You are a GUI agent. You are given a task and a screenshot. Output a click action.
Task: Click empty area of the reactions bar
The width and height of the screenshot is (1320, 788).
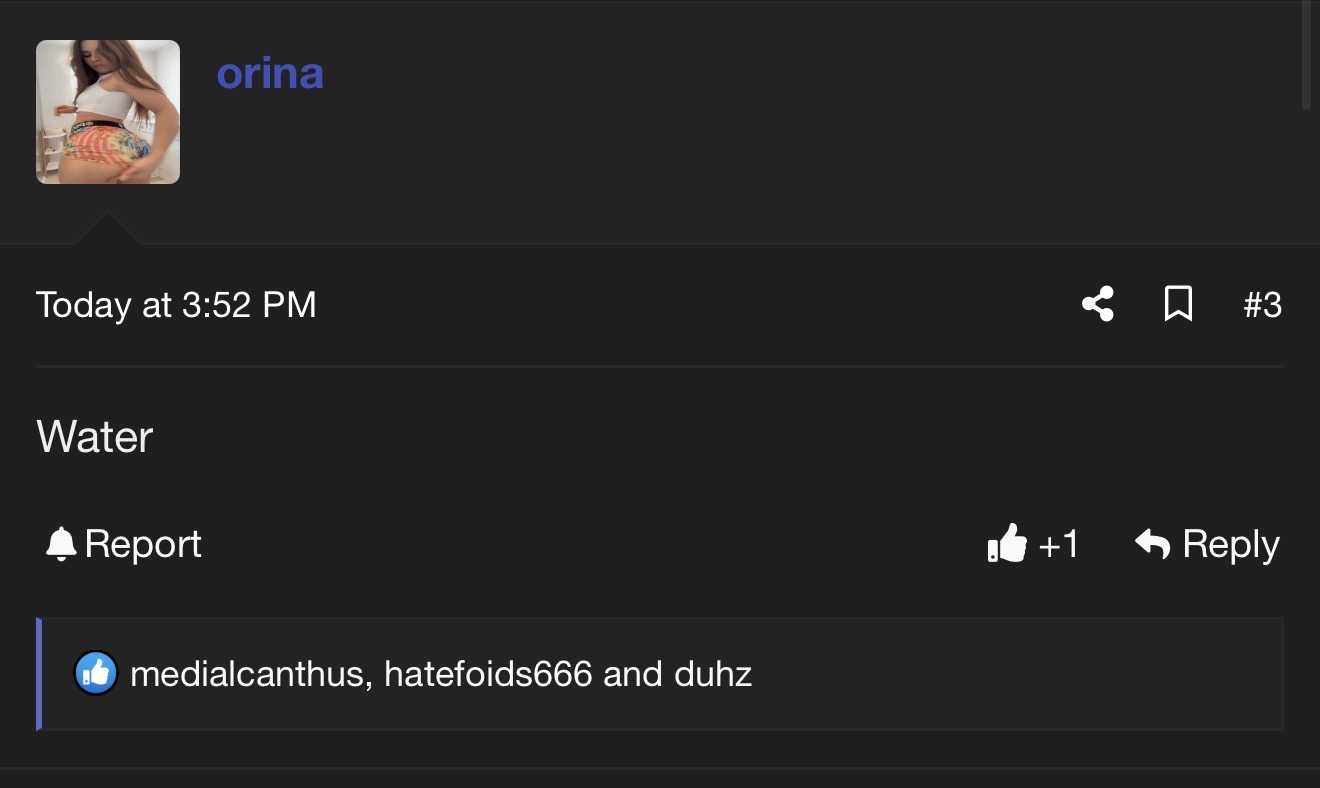tap(1000, 674)
